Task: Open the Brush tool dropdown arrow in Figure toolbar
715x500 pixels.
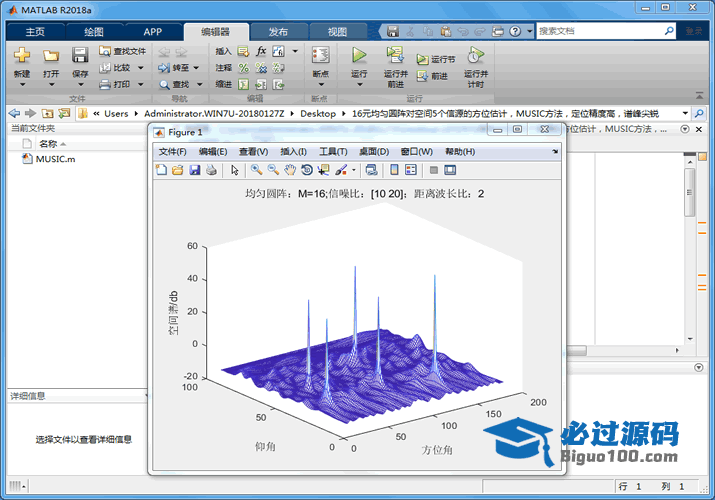Action: 353,170
